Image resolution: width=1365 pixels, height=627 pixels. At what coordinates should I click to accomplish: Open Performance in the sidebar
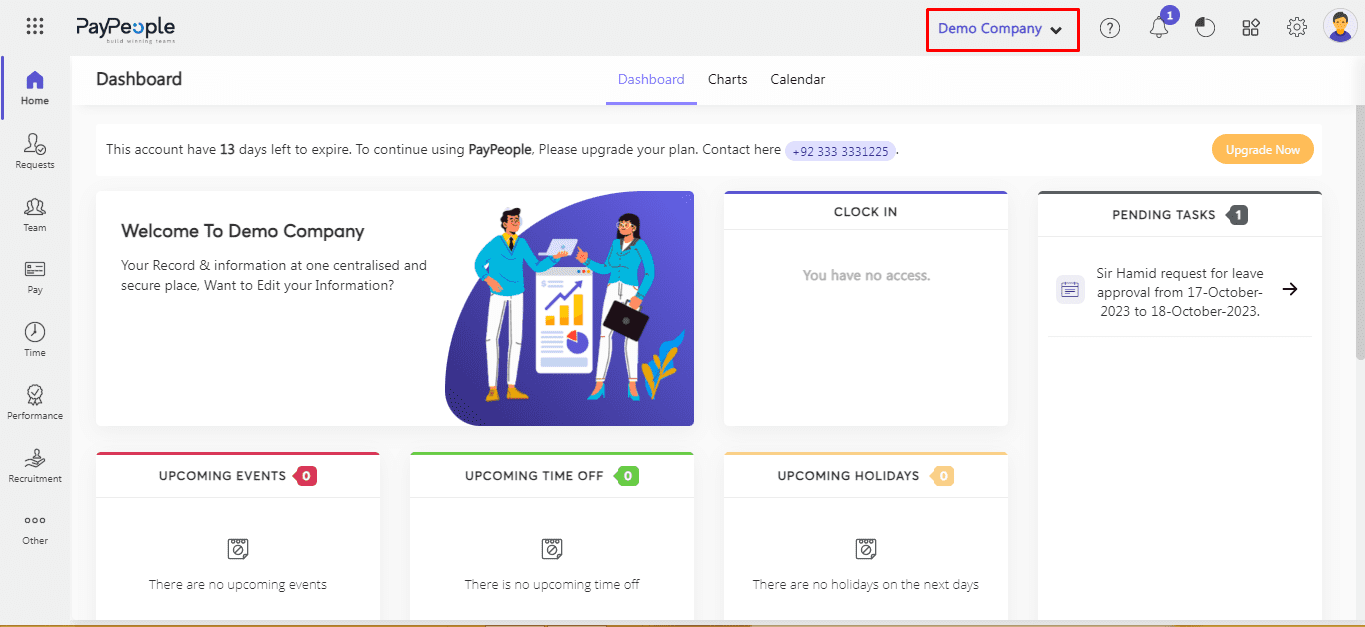(x=35, y=402)
